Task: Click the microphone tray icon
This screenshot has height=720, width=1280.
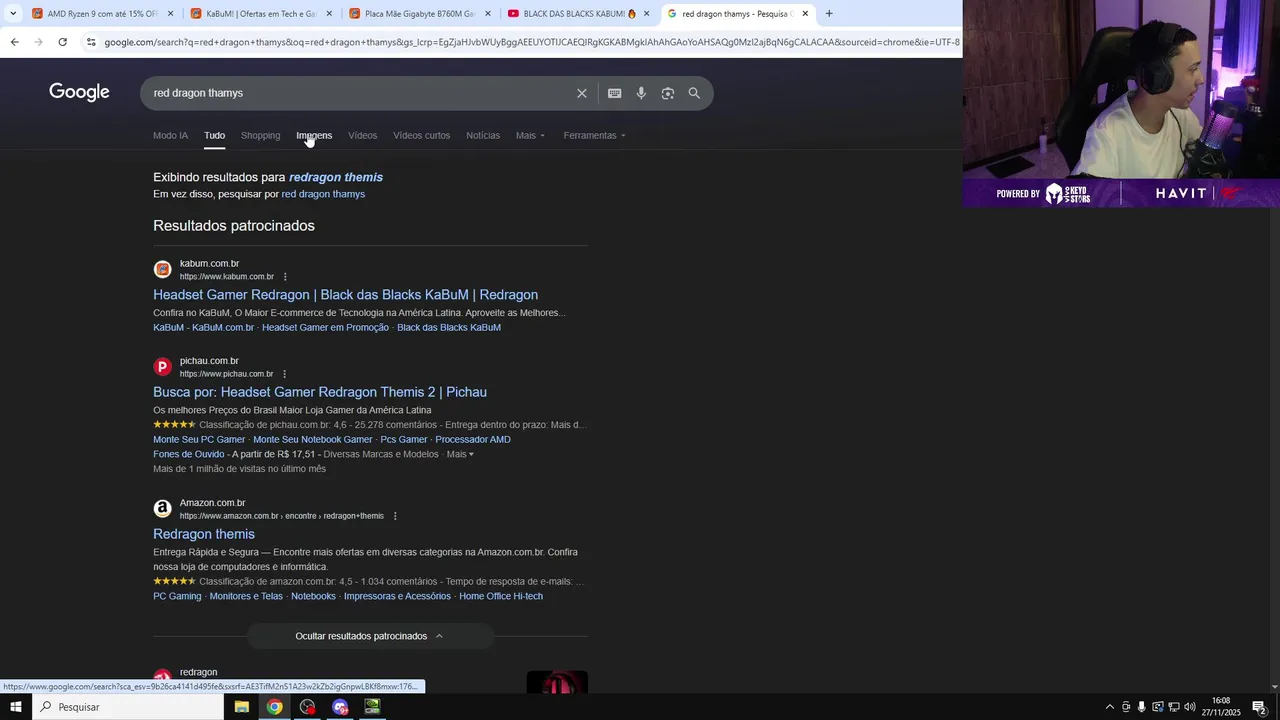Action: pyautogui.click(x=1141, y=707)
